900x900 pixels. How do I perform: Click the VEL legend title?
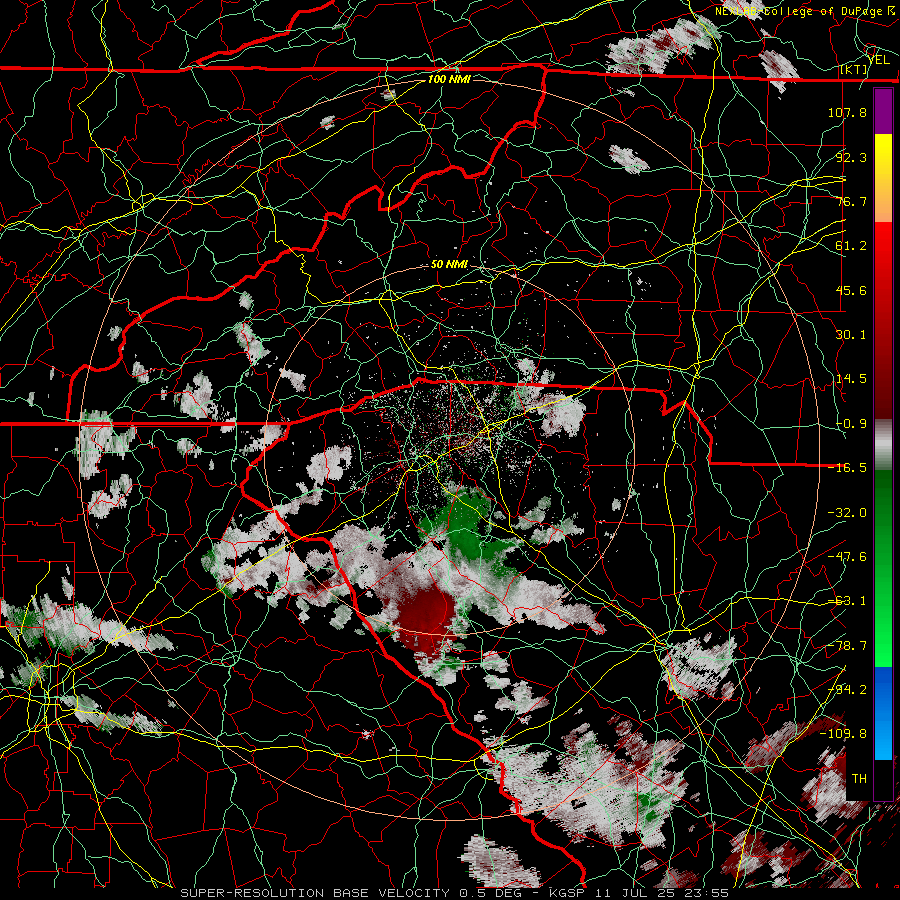pos(878,59)
